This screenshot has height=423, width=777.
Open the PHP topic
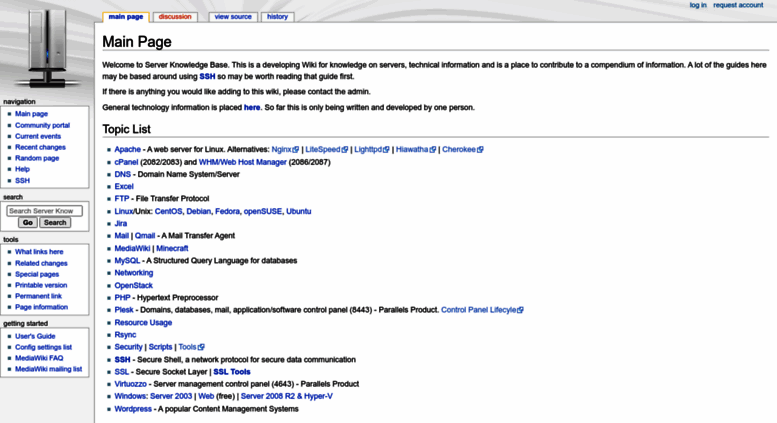coord(122,298)
